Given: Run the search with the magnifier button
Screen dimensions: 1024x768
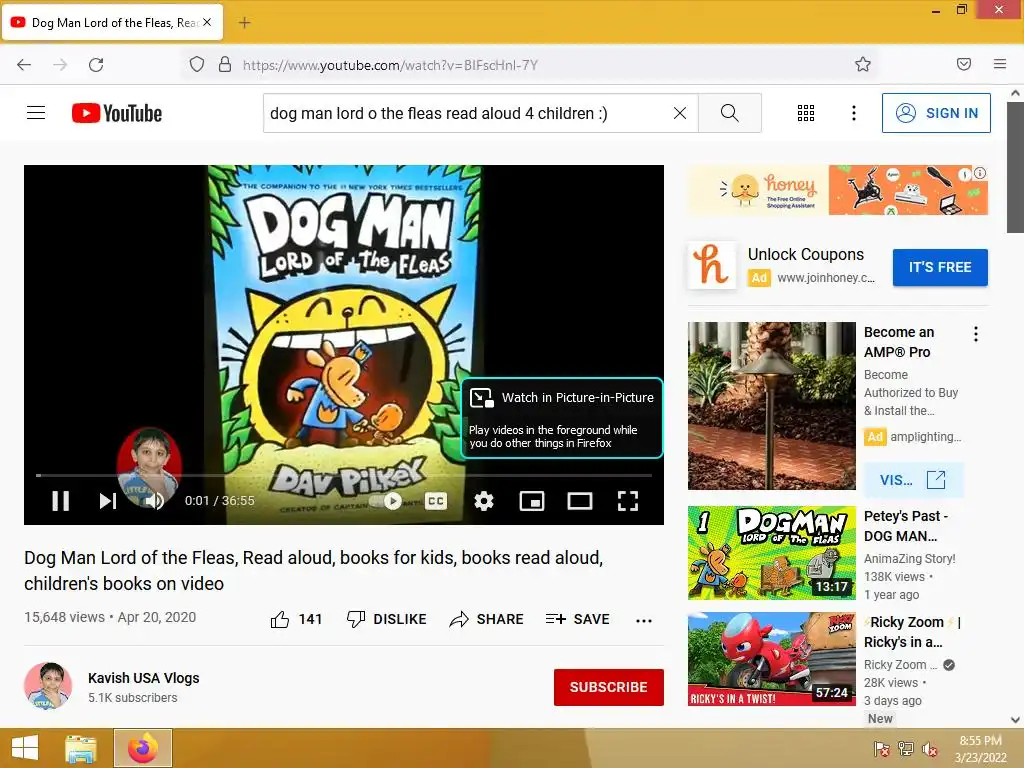Looking at the screenshot, I should (x=729, y=113).
